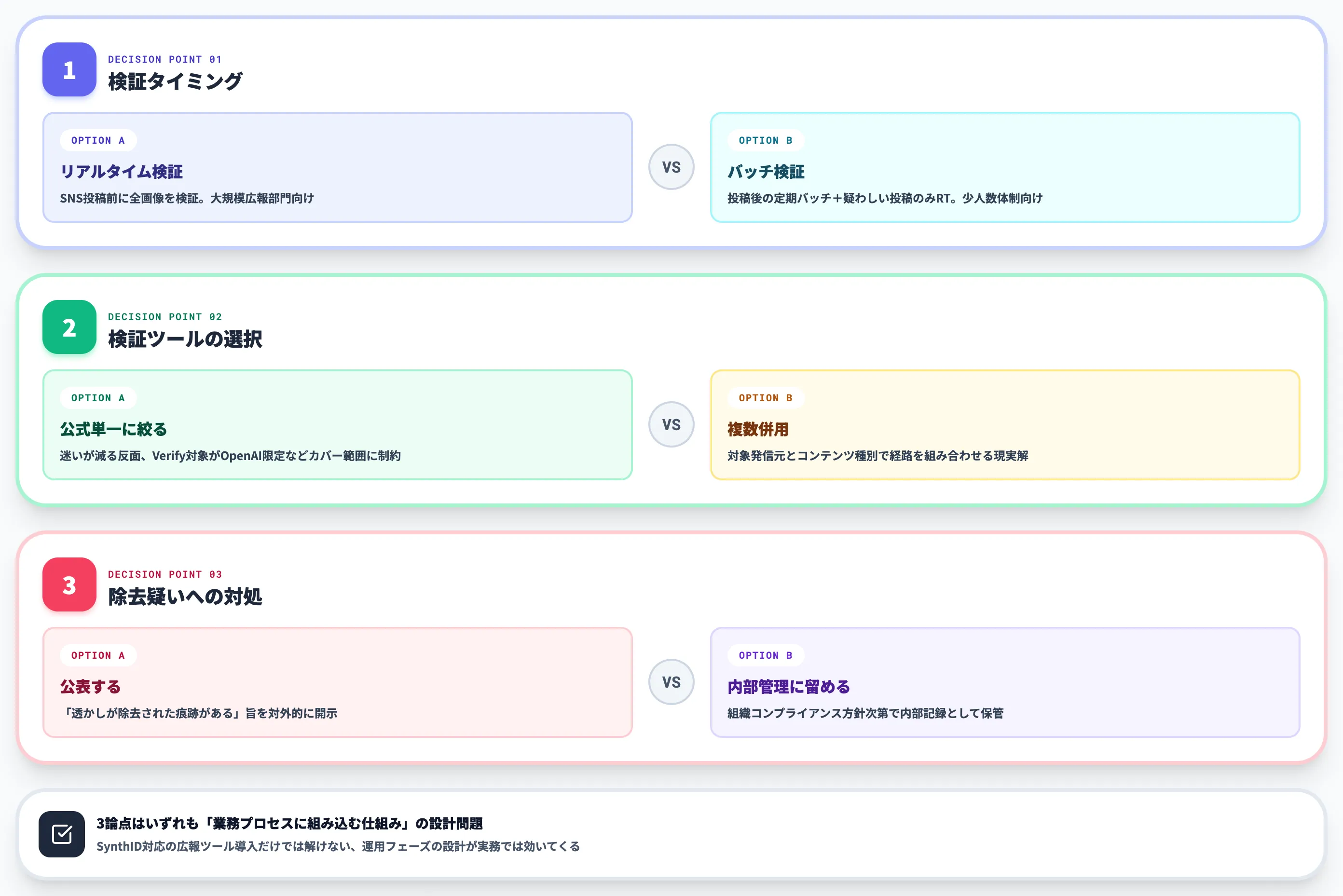Click the 検証ツールの選択 heading
This screenshot has height=896, width=1343.
click(x=185, y=339)
